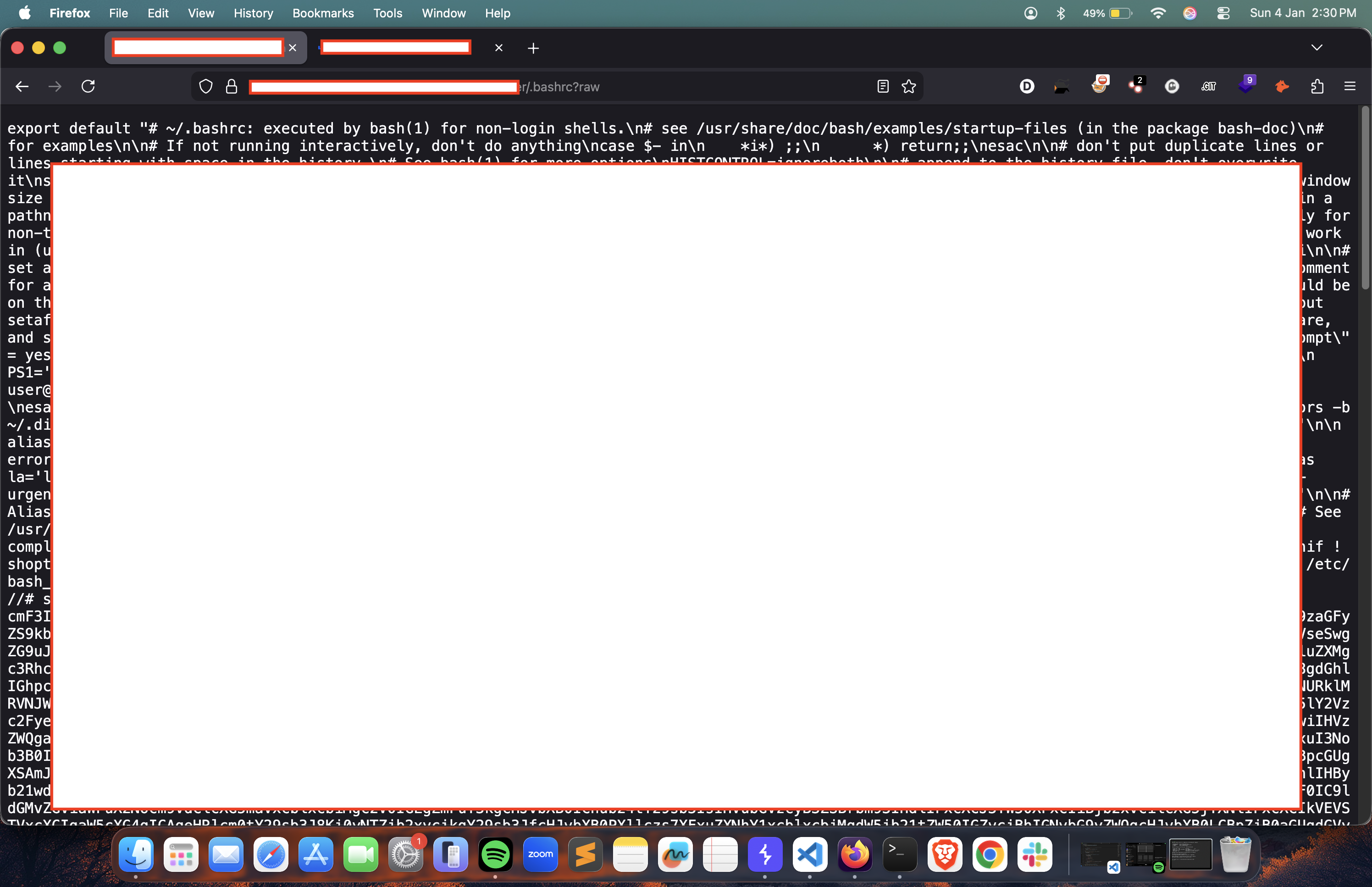Switch to the second browser tab
Screen dimensions: 1372x887
(410, 48)
